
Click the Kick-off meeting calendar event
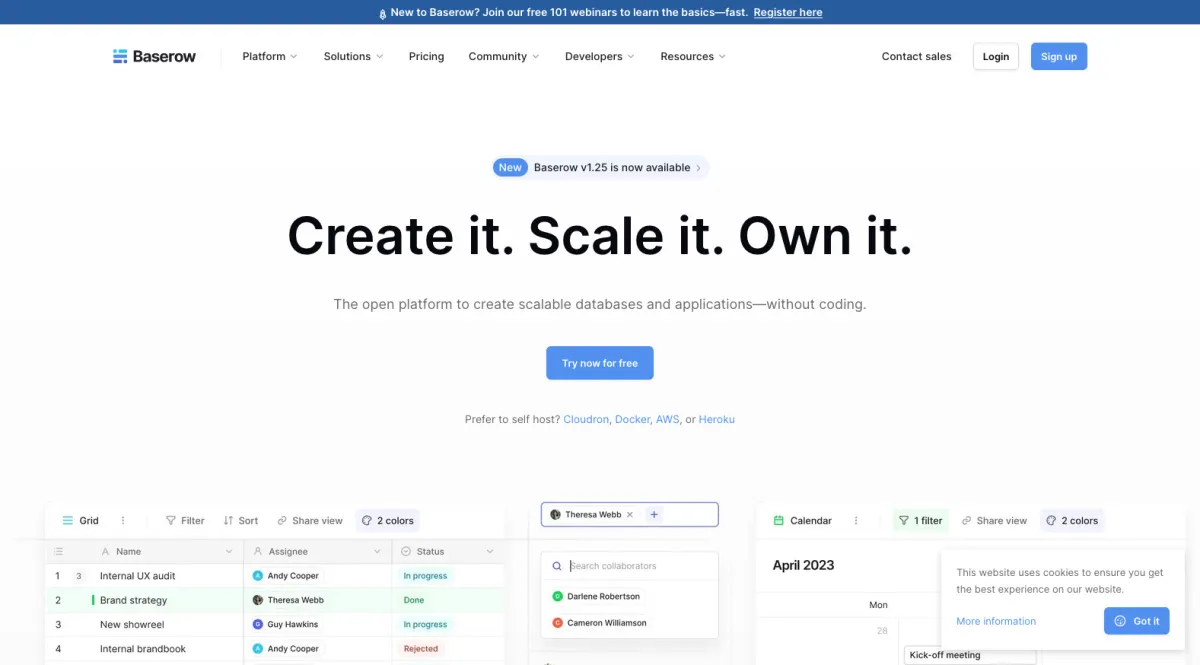(x=970, y=655)
